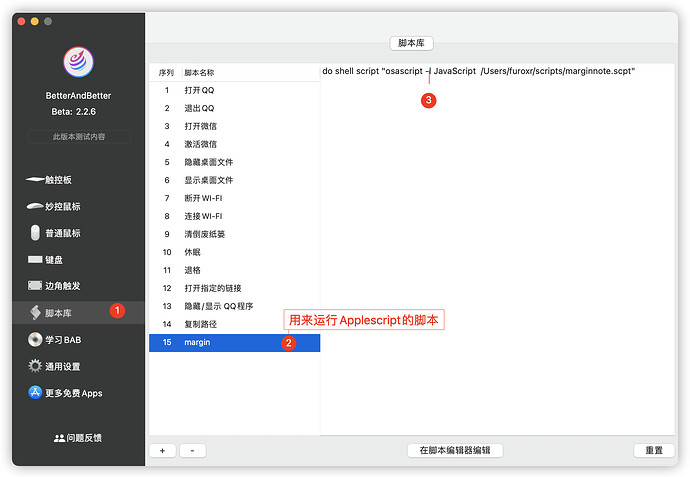Image resolution: width=690 pixels, height=477 pixels.
Task: Select script row 打开指定的链接
Action: [x=235, y=288]
